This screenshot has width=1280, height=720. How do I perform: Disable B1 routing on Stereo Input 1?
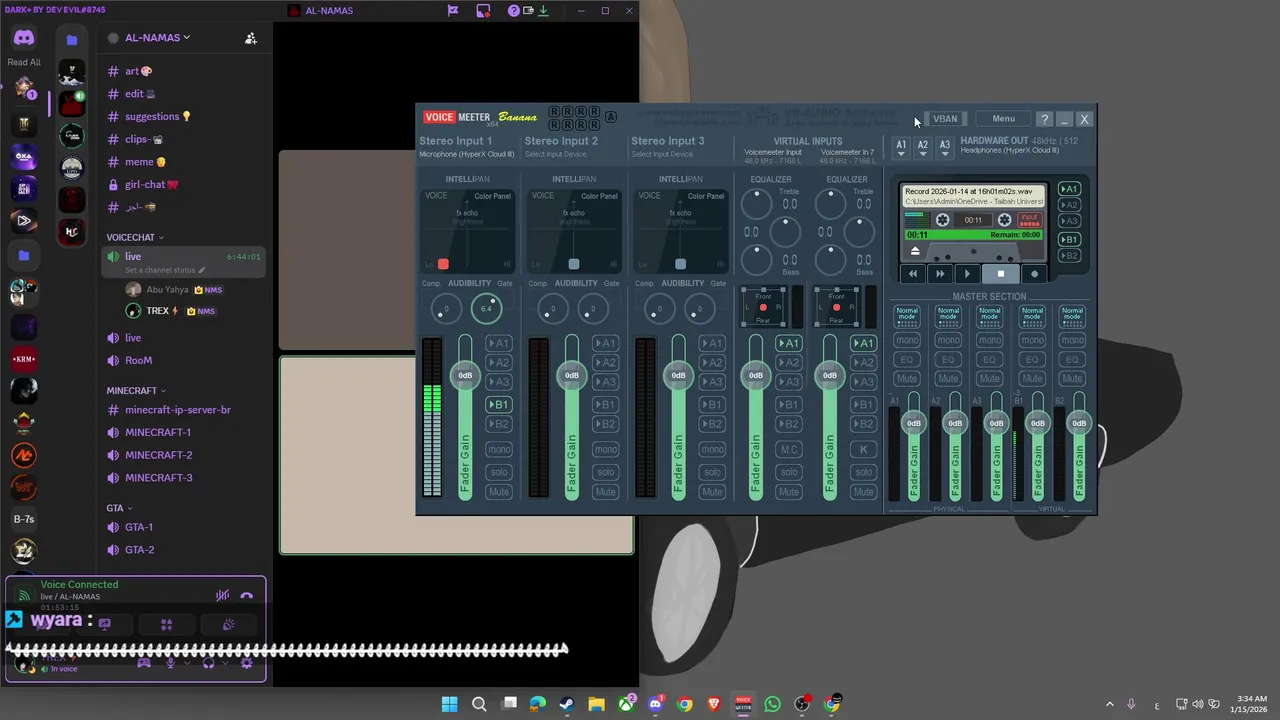coord(498,404)
